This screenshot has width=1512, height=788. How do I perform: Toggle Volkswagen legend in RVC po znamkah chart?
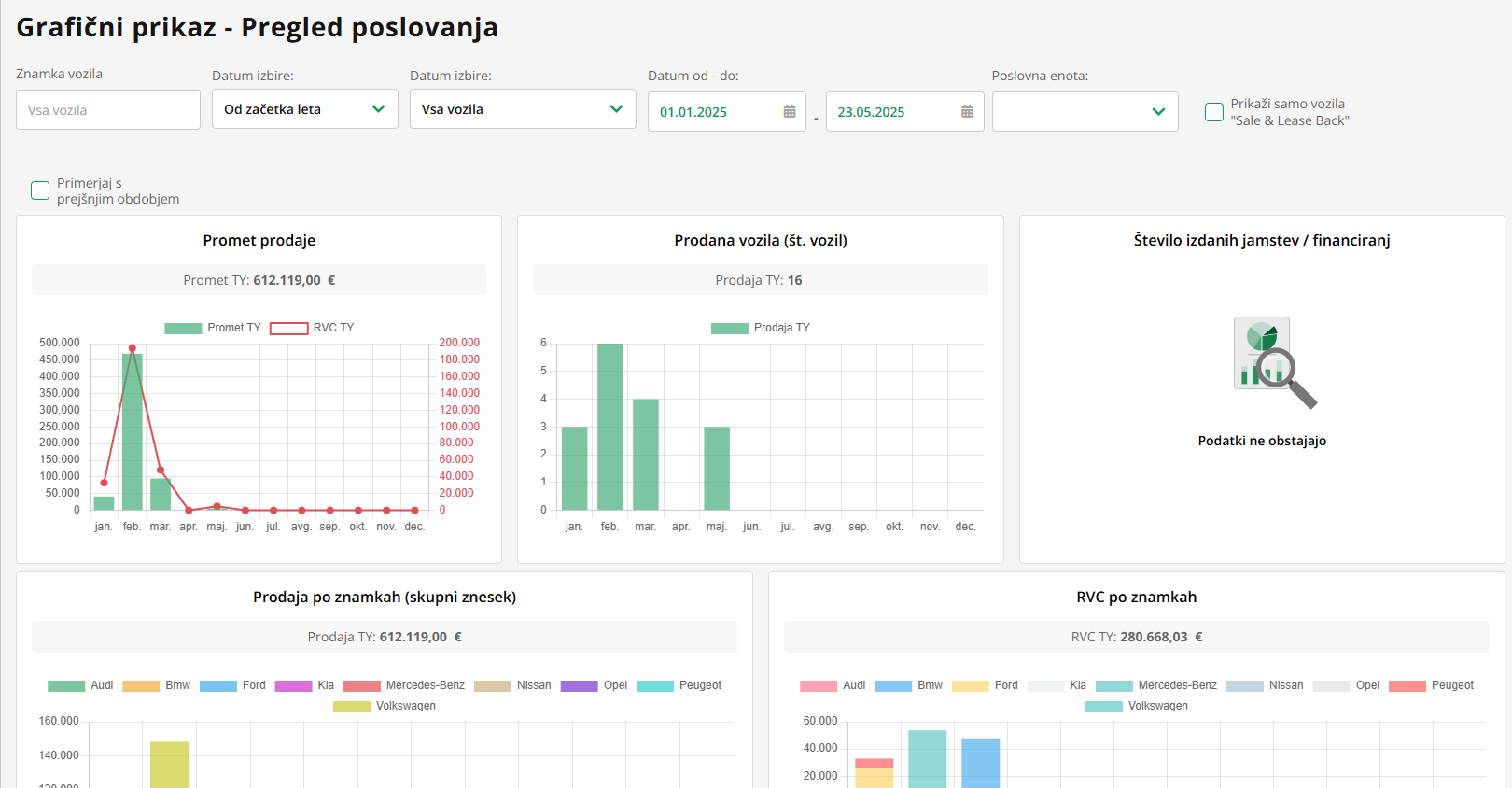pyautogui.click(x=1137, y=706)
